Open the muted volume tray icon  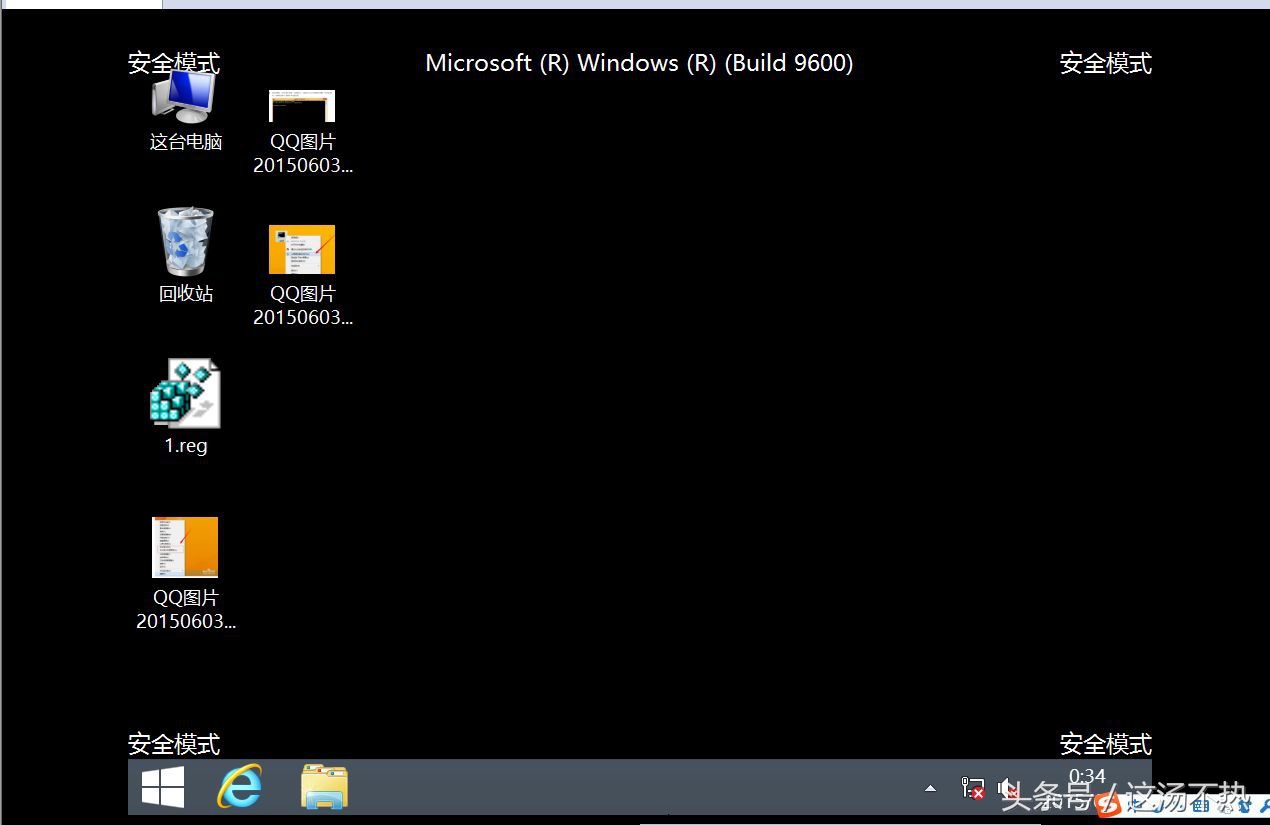[x=1007, y=788]
